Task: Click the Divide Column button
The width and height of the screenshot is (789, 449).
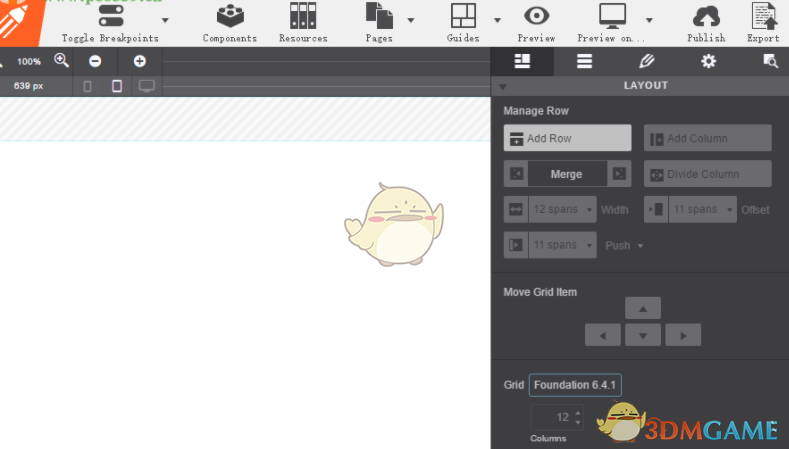Action: click(x=707, y=174)
